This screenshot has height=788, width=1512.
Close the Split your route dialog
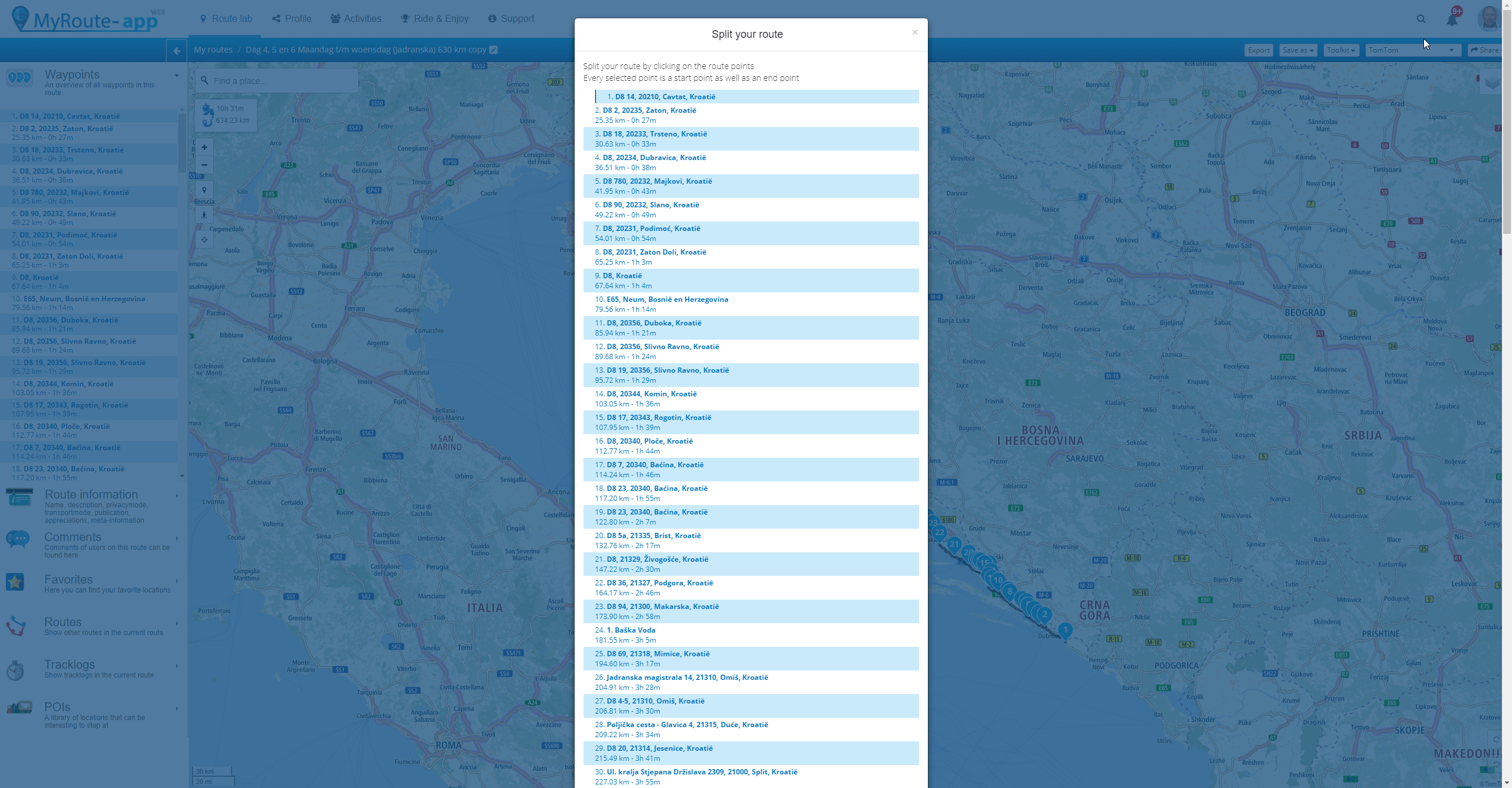click(x=914, y=32)
